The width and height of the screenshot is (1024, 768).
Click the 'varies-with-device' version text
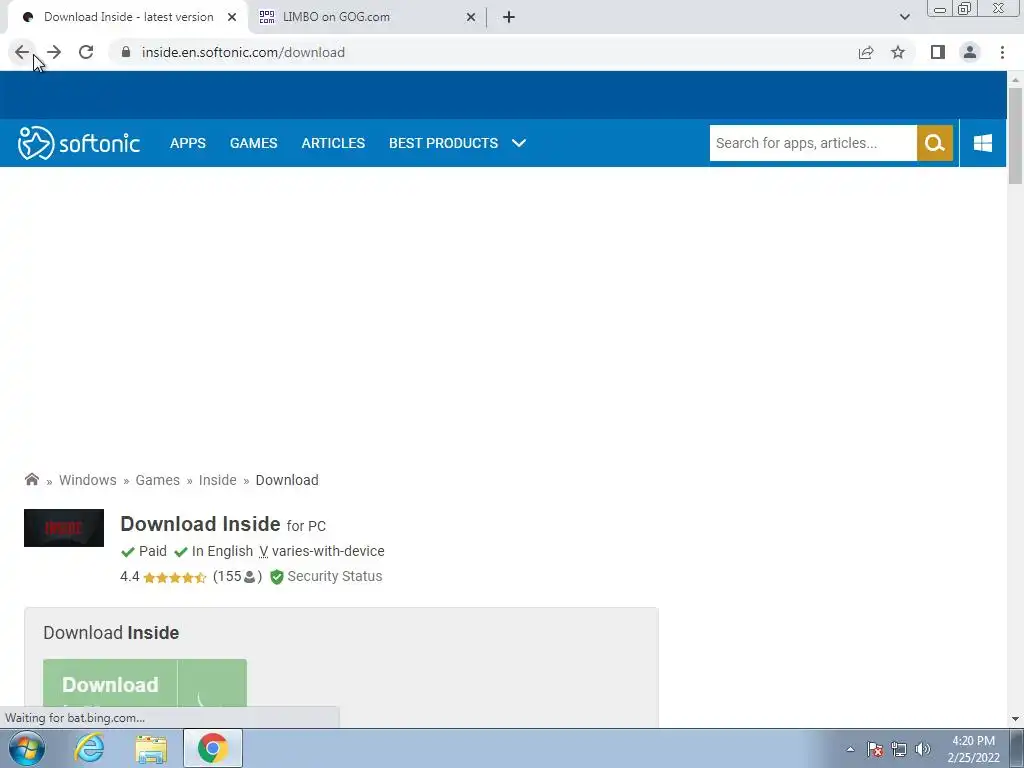coord(328,551)
